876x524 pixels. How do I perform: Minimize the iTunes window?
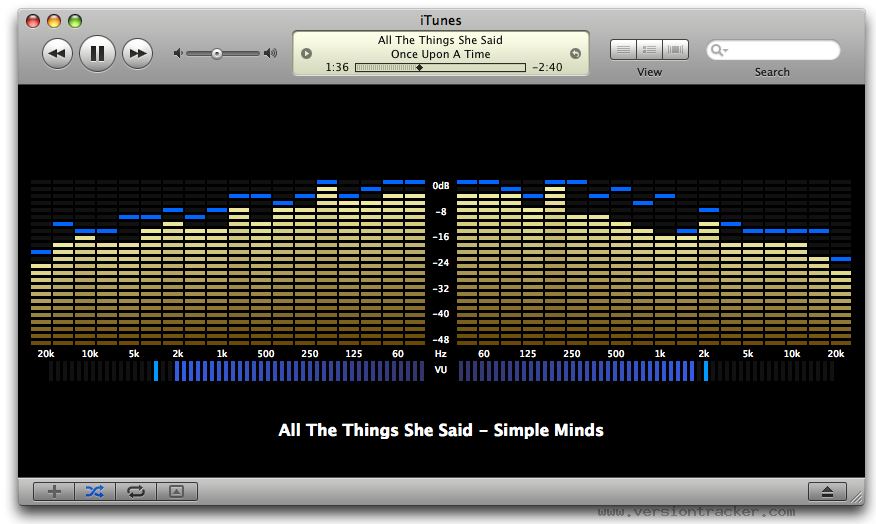click(54, 21)
